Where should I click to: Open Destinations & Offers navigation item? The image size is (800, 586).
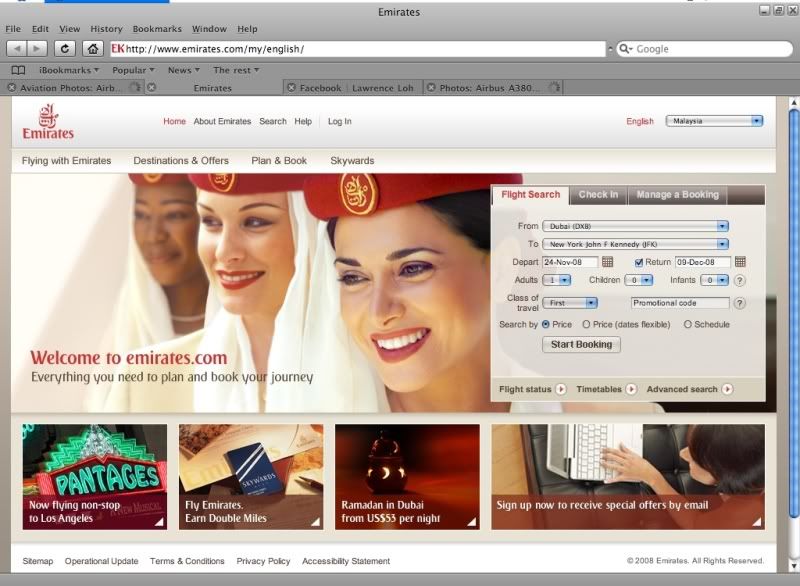(x=181, y=161)
